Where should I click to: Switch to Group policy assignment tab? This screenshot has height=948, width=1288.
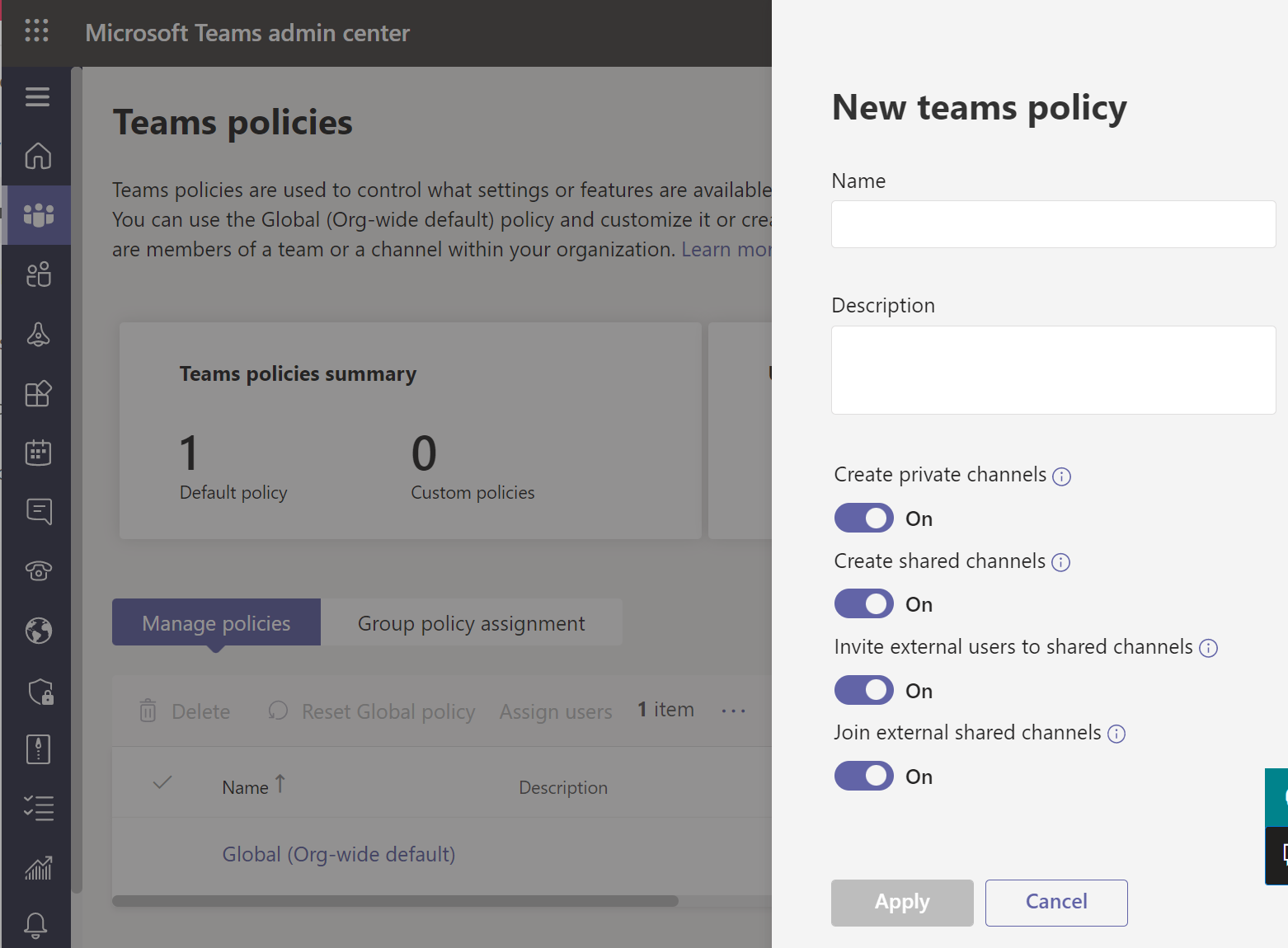click(472, 622)
